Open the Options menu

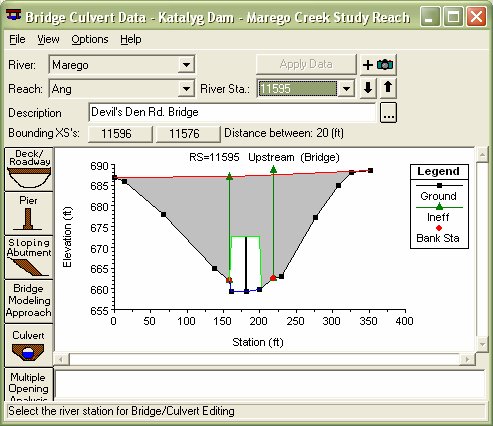[x=90, y=39]
